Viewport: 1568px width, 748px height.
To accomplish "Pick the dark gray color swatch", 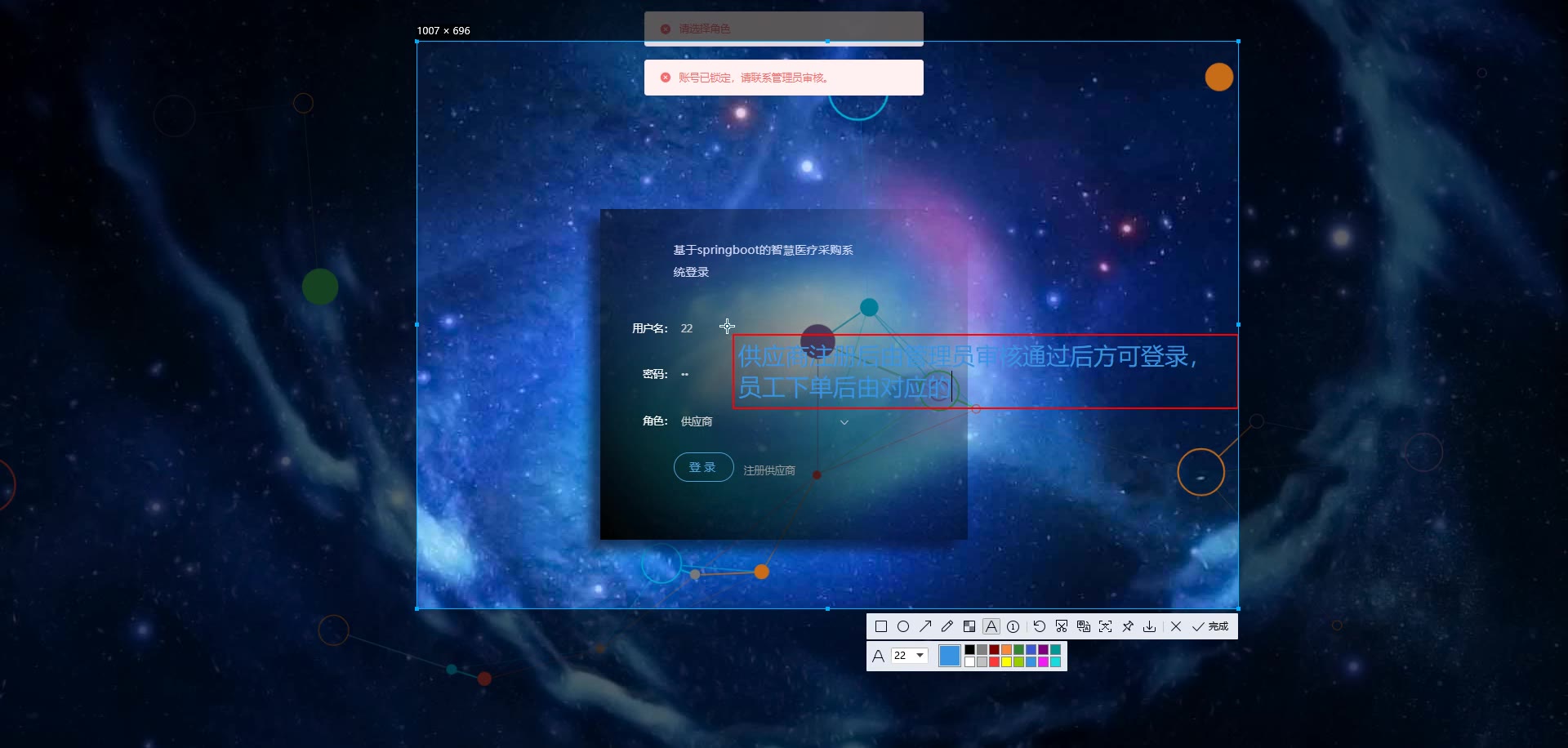I will pos(982,650).
